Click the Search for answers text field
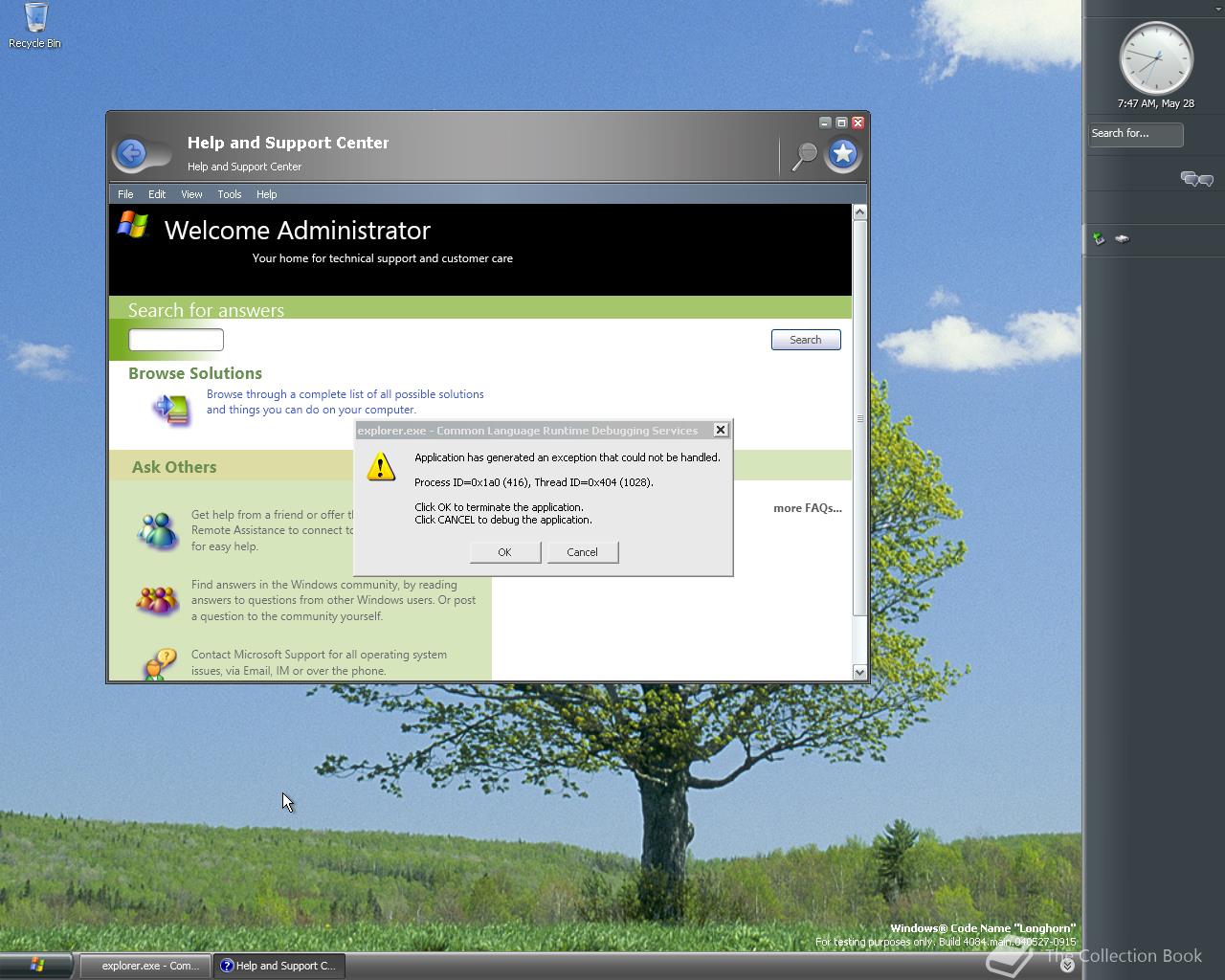 click(x=176, y=340)
